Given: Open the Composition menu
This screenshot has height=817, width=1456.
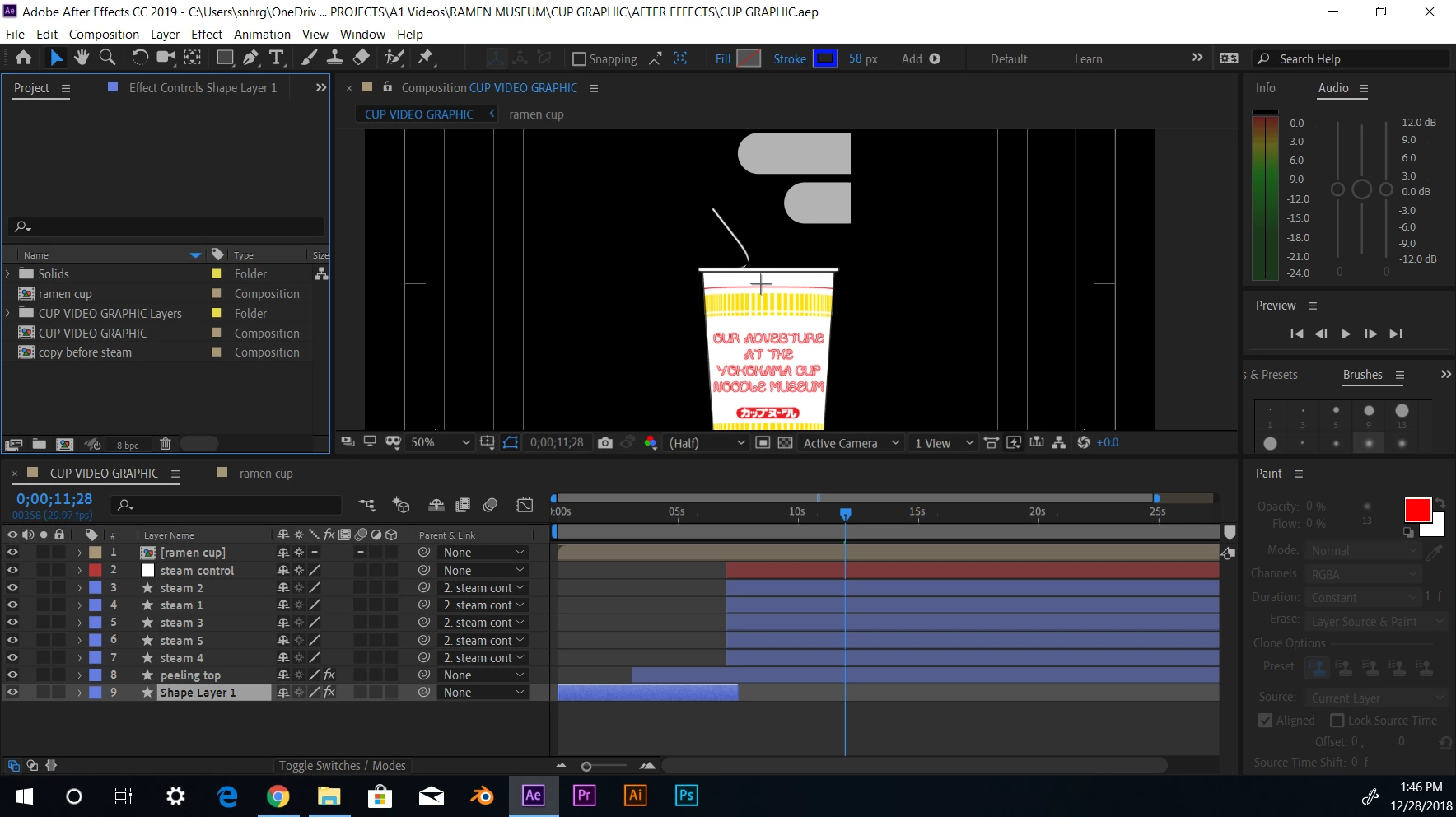Looking at the screenshot, I should tap(104, 35).
